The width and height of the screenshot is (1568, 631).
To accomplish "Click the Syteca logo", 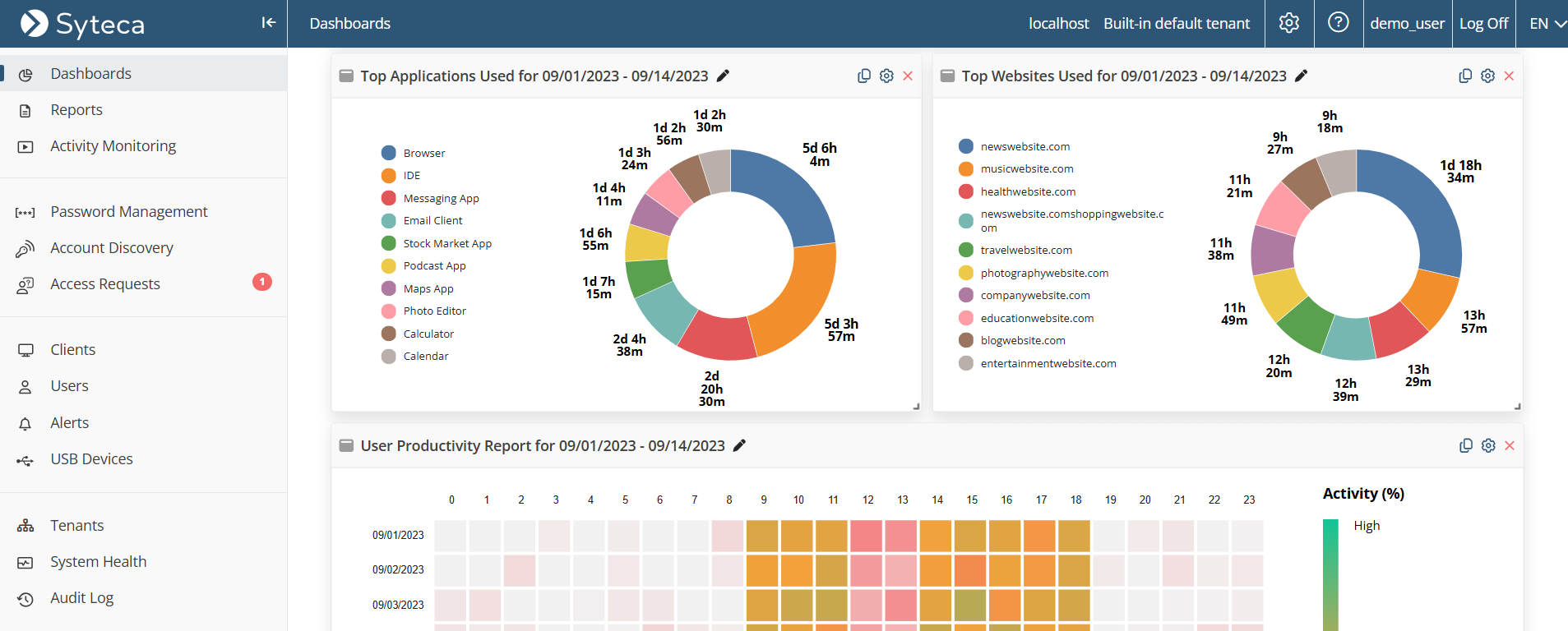I will [82, 24].
